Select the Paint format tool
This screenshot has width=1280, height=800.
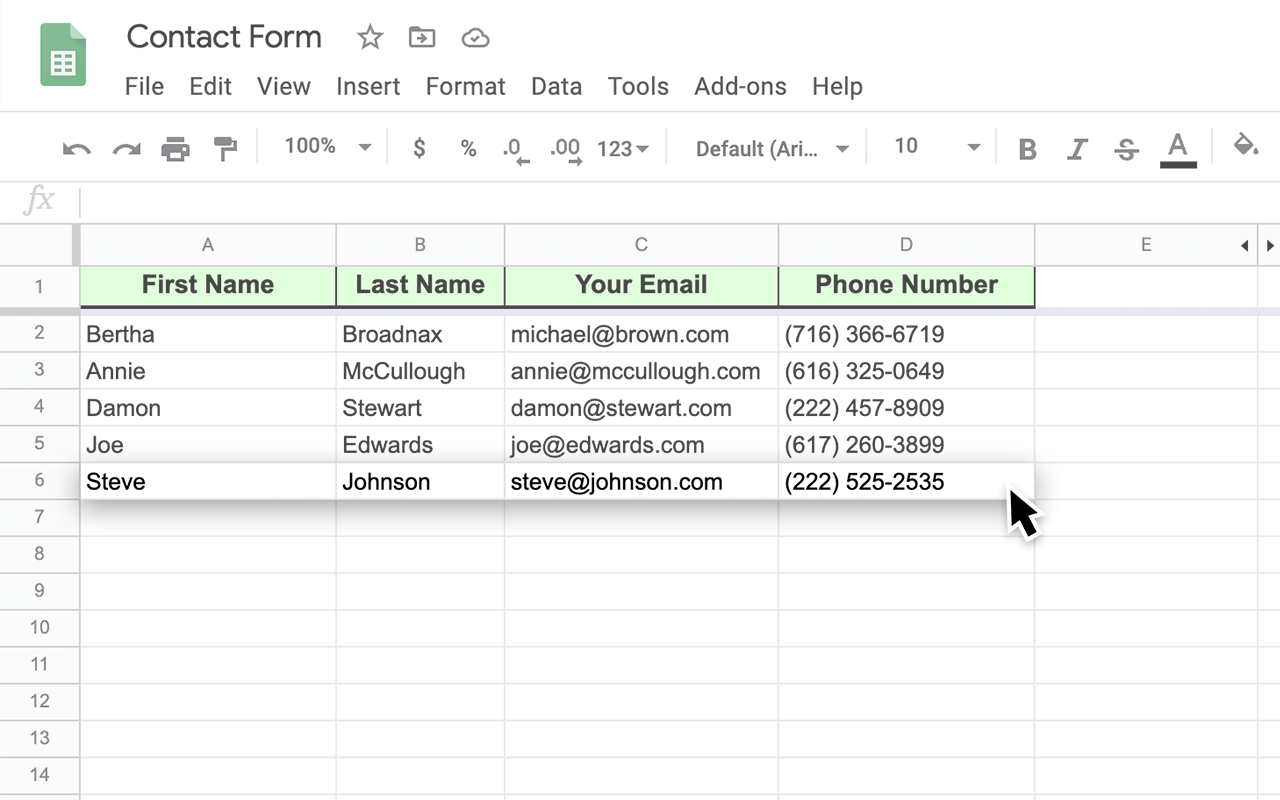pos(225,146)
